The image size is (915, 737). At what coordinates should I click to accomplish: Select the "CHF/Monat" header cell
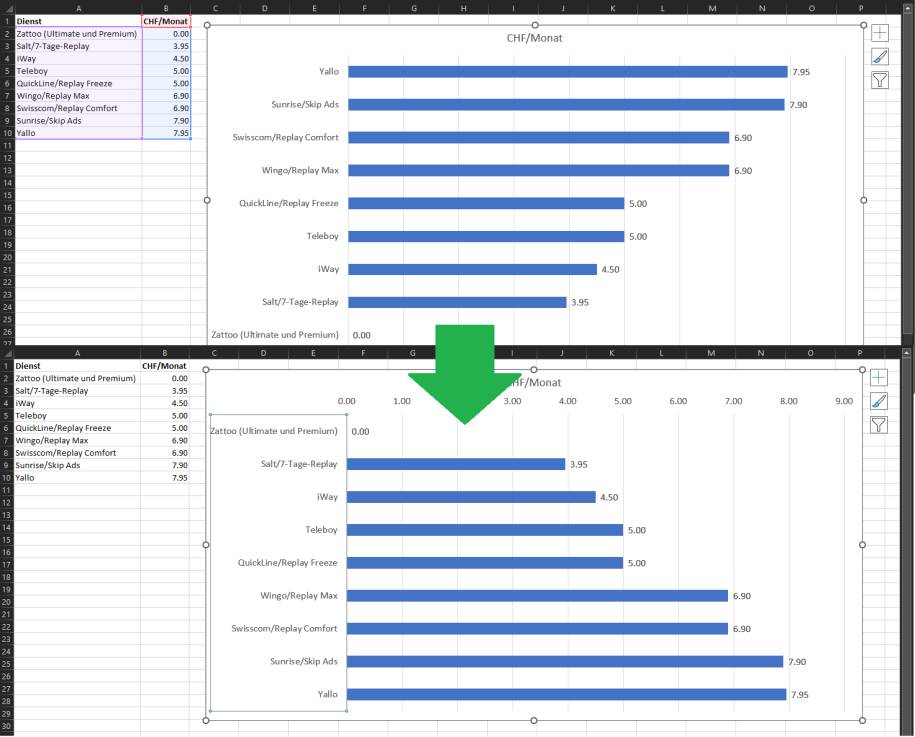[x=165, y=21]
